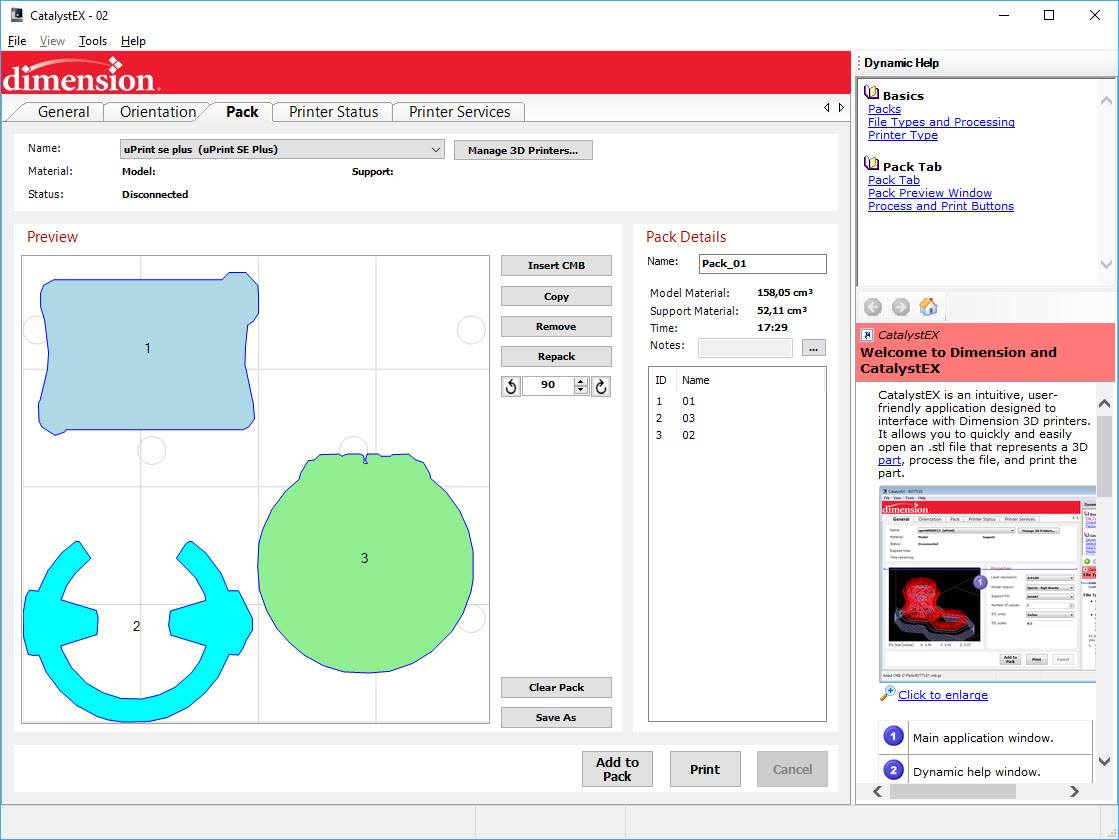Viewport: 1119px width, 840px height.
Task: Follow the 'part' hyperlink in help text
Action: [889, 460]
